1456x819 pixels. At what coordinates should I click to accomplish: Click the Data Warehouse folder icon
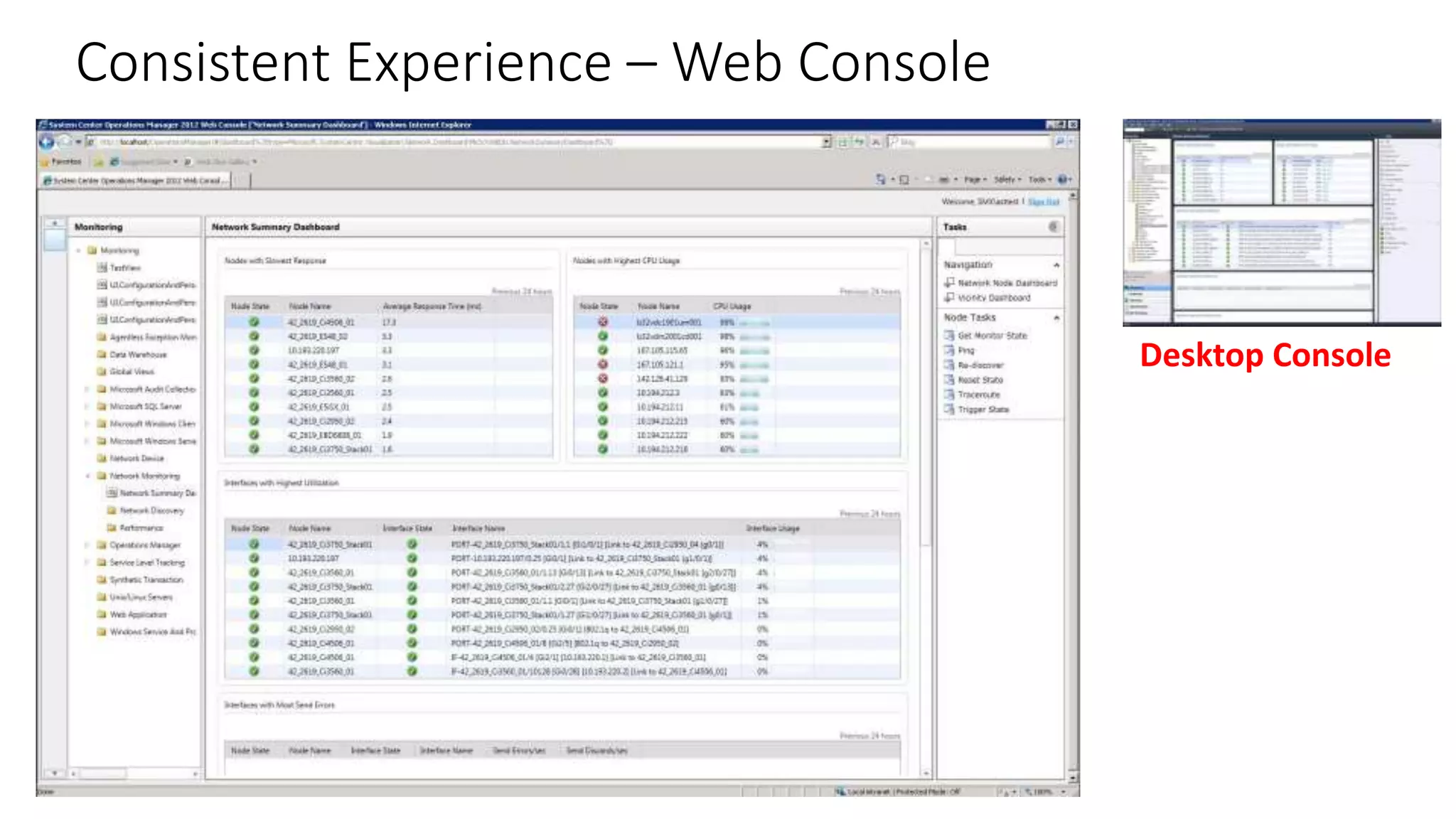(x=102, y=354)
